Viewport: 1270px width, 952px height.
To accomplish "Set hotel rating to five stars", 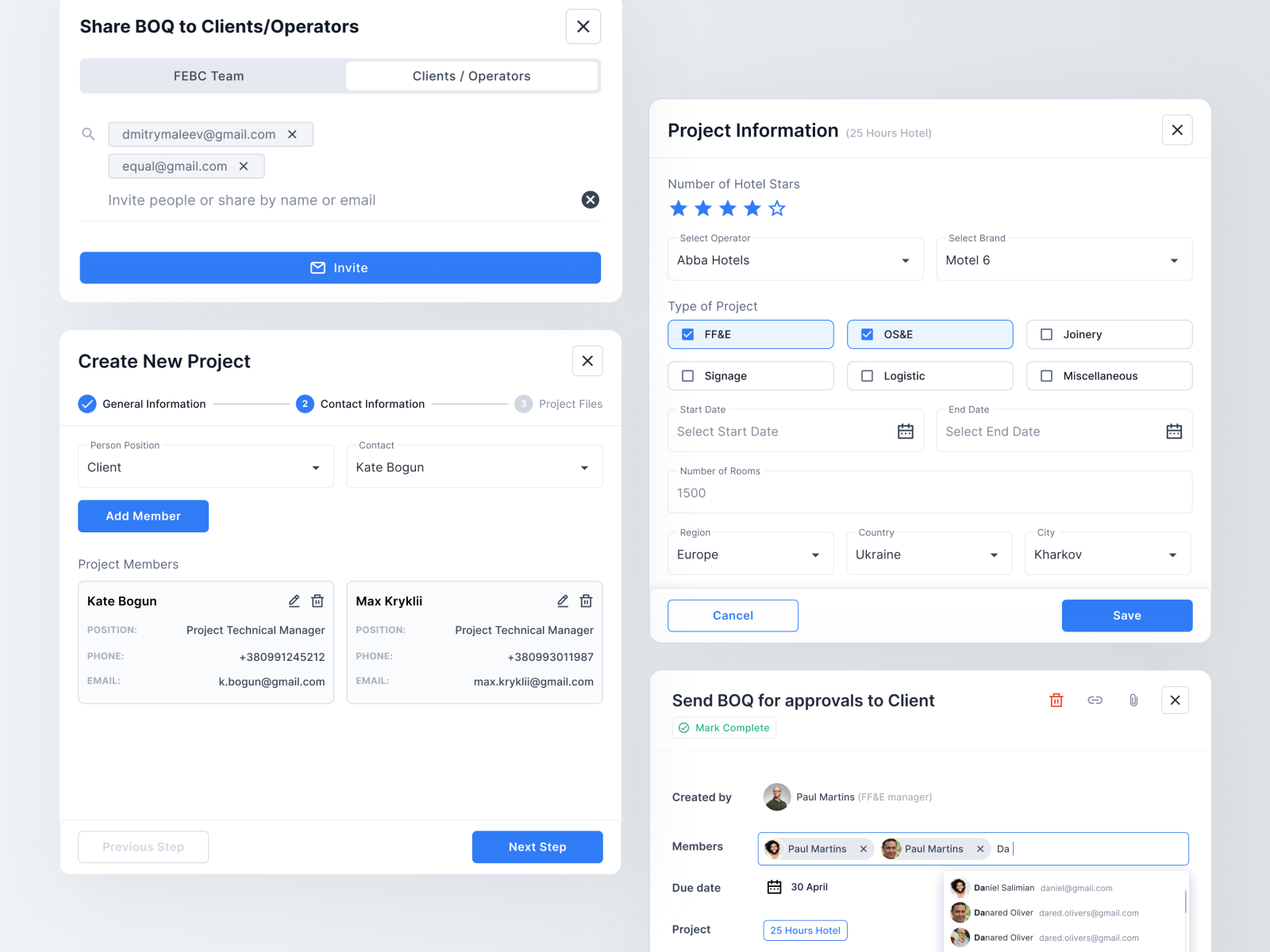I will (776, 208).
